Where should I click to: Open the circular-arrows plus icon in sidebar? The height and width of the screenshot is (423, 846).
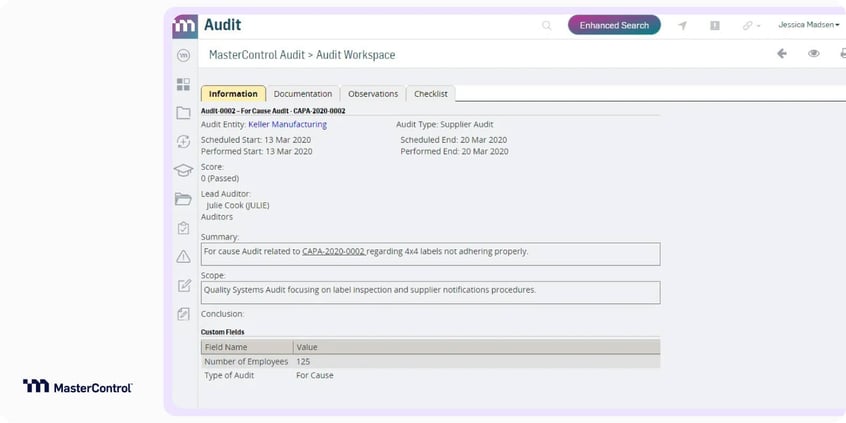pos(183,141)
